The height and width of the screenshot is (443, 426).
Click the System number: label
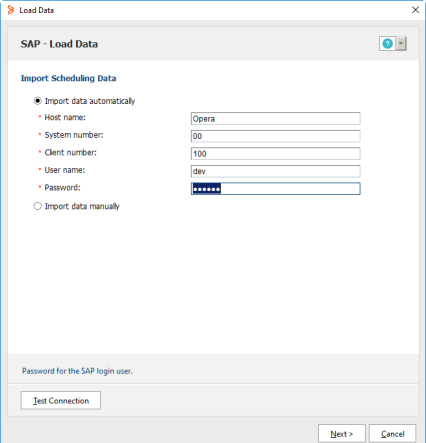(74, 135)
